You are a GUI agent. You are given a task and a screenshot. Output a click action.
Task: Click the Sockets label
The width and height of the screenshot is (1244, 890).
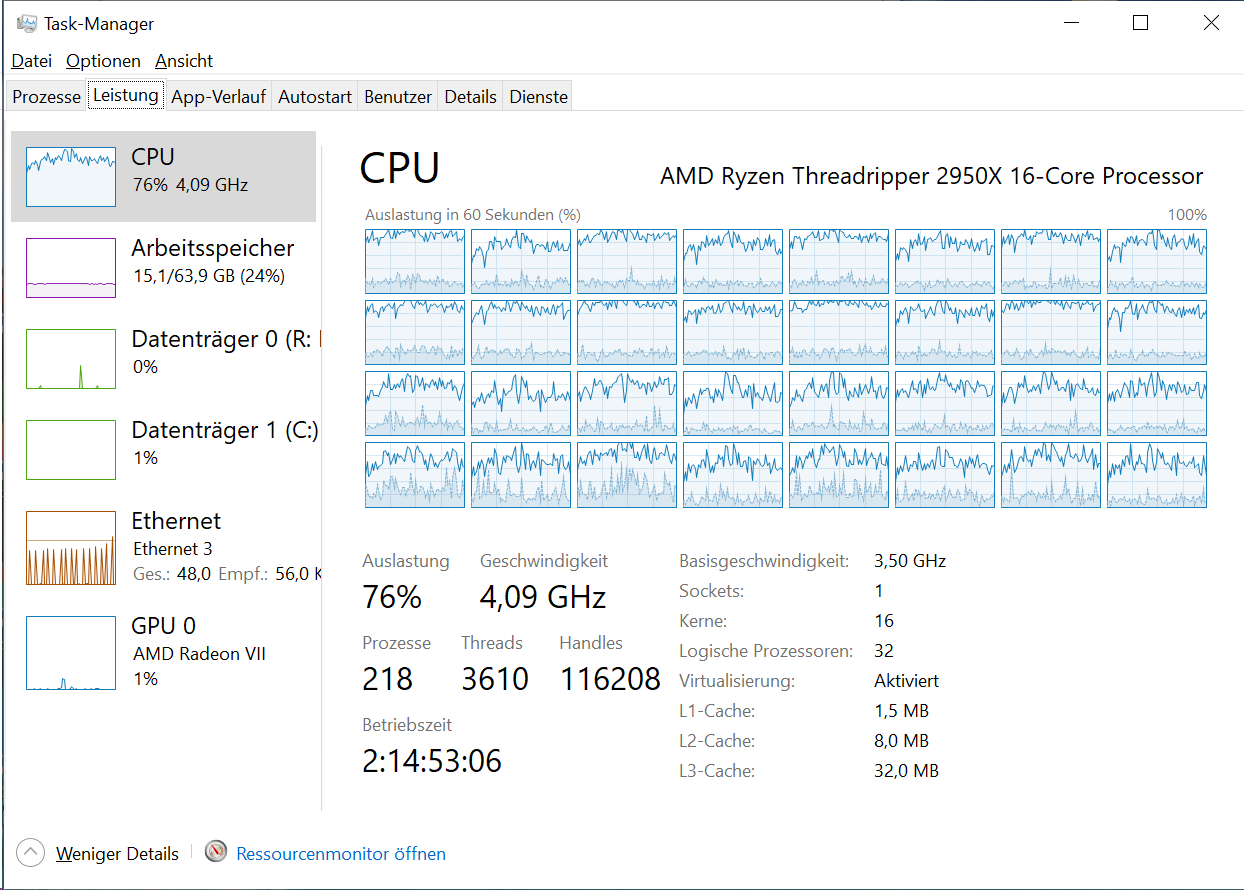click(x=711, y=591)
